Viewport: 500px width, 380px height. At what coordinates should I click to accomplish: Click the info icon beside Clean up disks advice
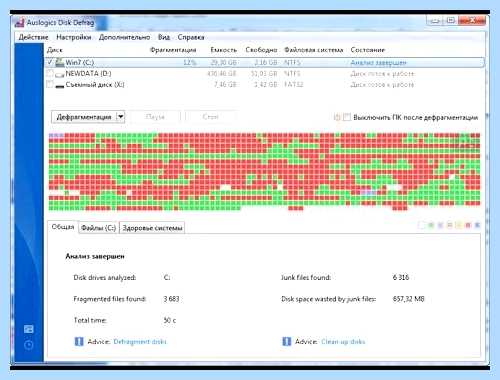coord(287,341)
